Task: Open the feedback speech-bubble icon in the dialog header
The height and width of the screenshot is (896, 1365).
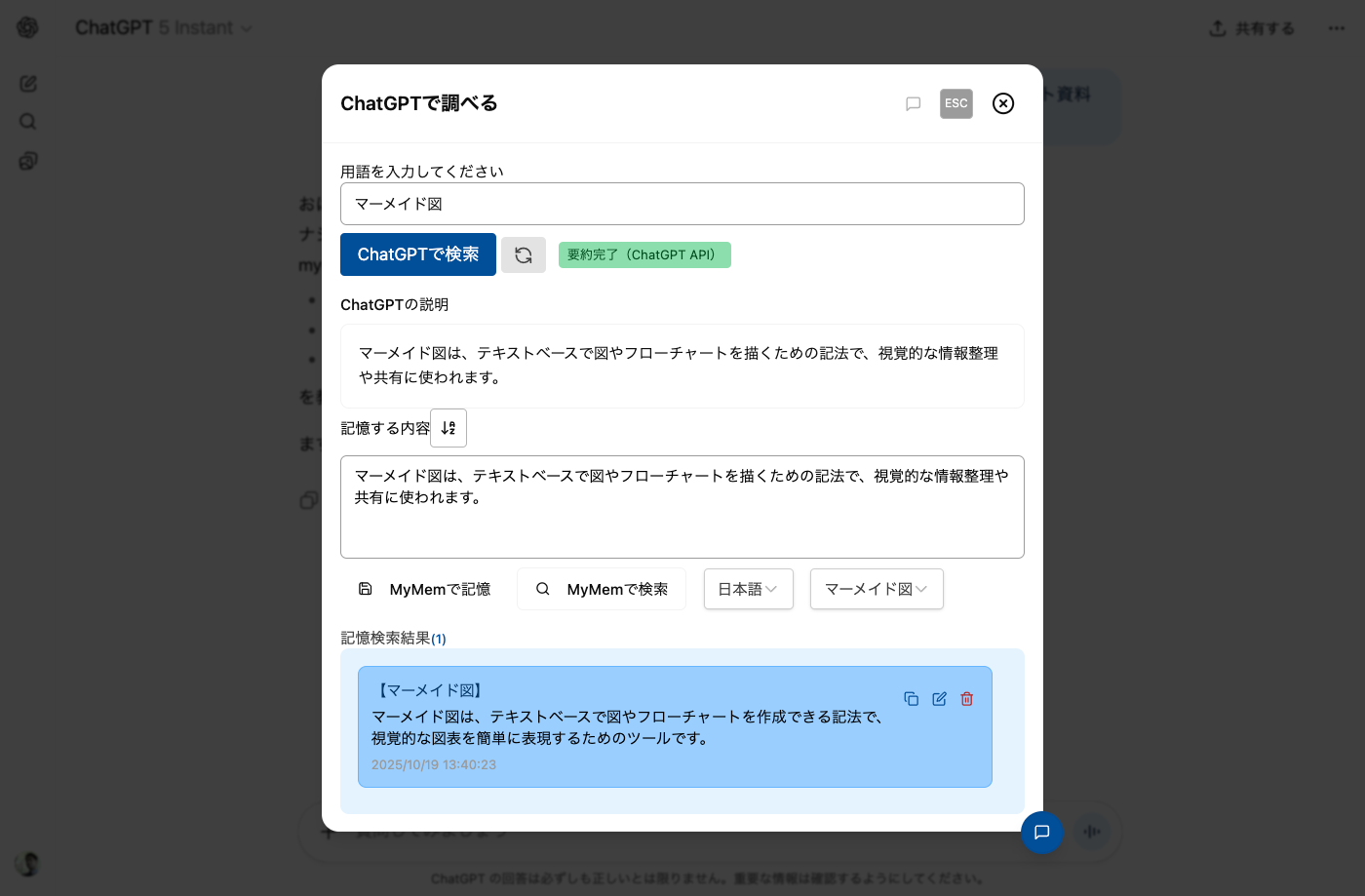Action: pos(914,103)
